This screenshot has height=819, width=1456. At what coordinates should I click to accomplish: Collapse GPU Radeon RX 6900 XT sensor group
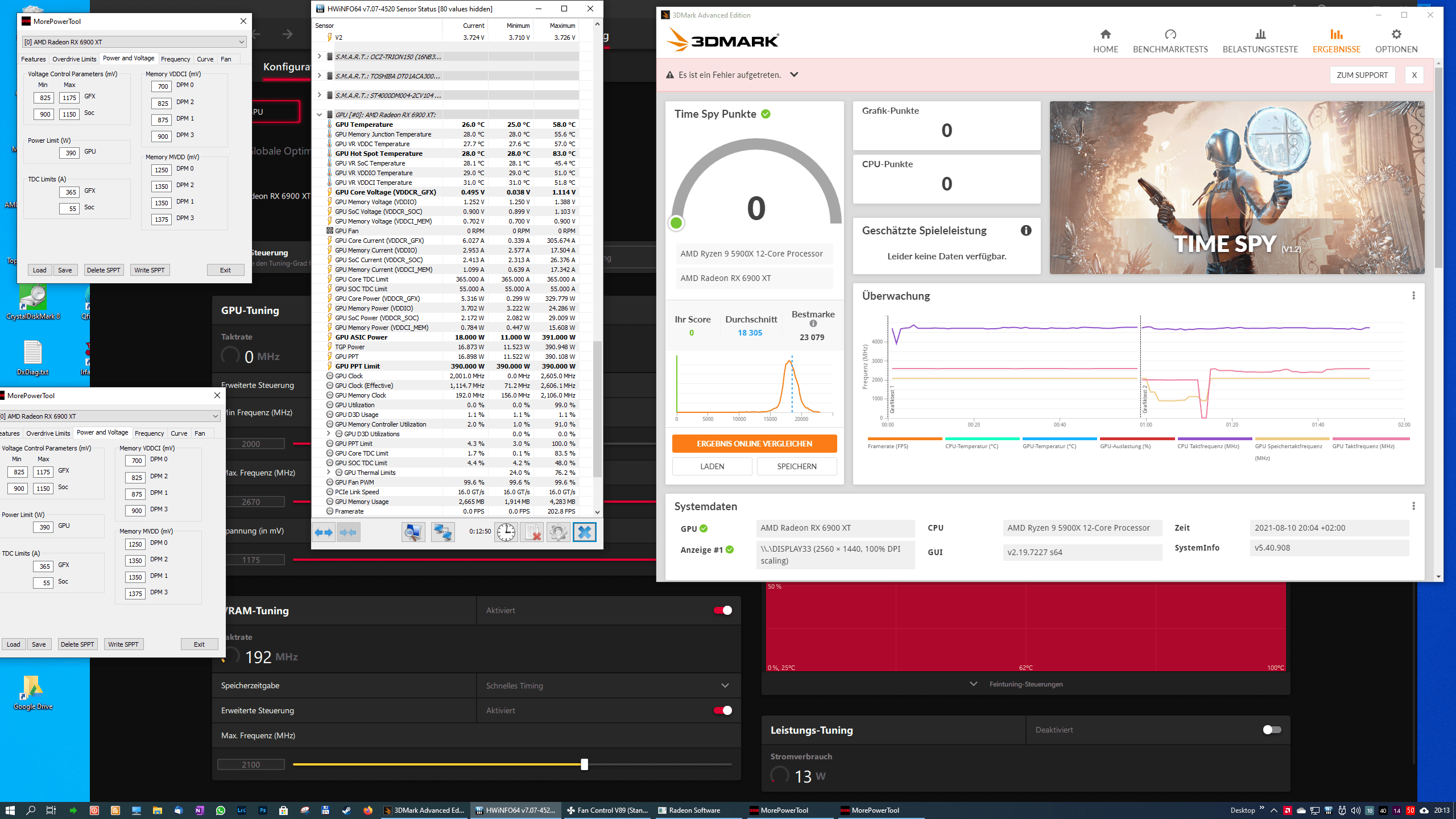point(320,114)
